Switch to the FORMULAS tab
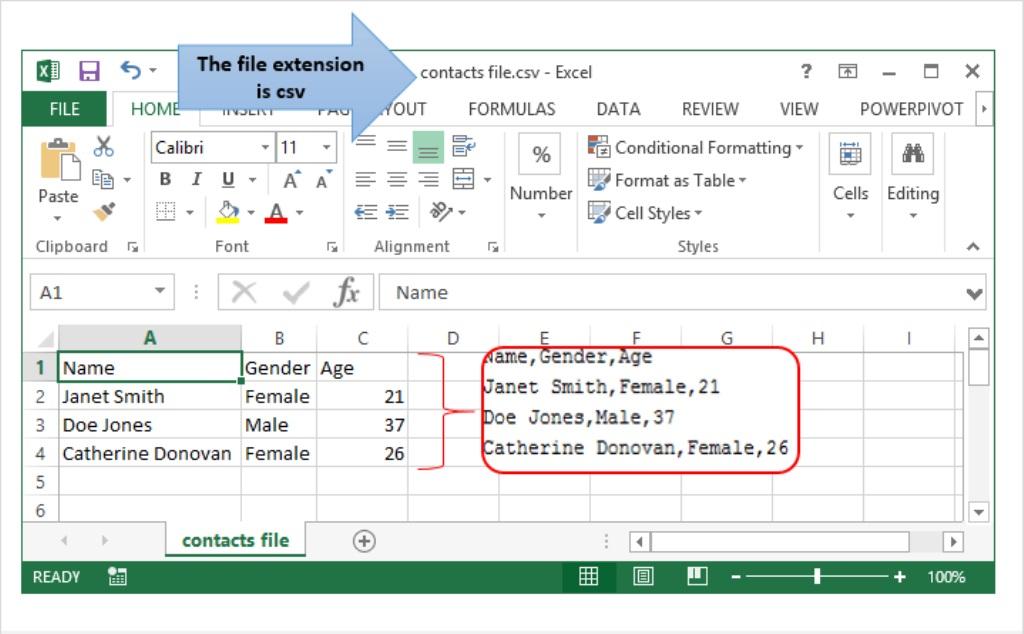The width and height of the screenshot is (1024, 634). (x=511, y=109)
